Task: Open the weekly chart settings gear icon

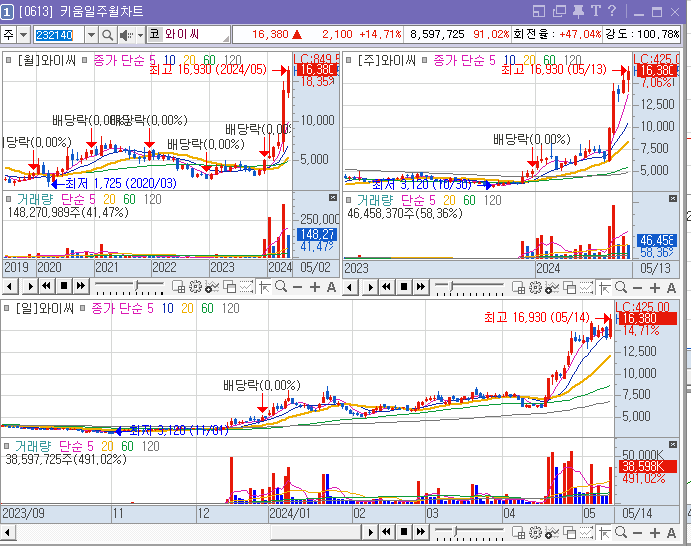Action: (x=535, y=288)
